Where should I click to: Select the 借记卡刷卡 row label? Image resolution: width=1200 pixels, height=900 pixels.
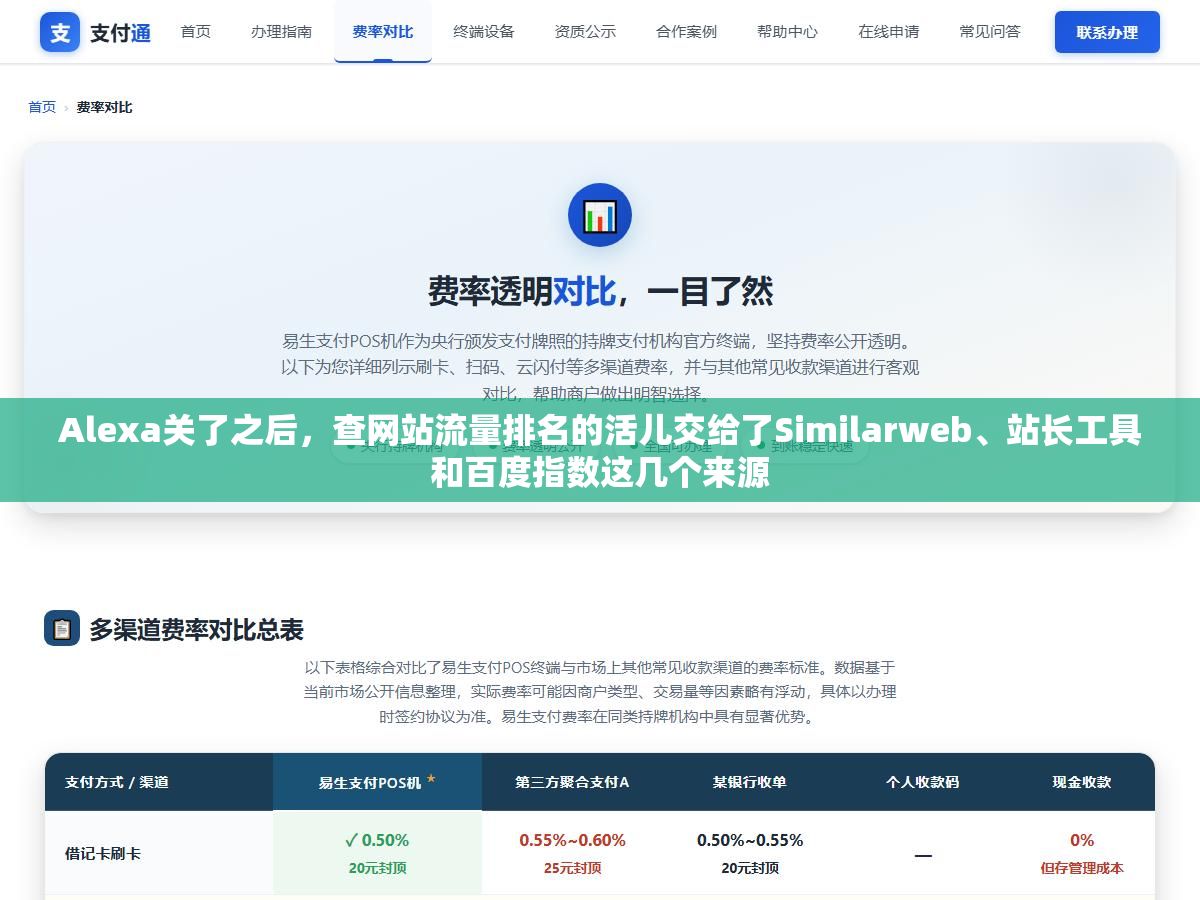(103, 853)
